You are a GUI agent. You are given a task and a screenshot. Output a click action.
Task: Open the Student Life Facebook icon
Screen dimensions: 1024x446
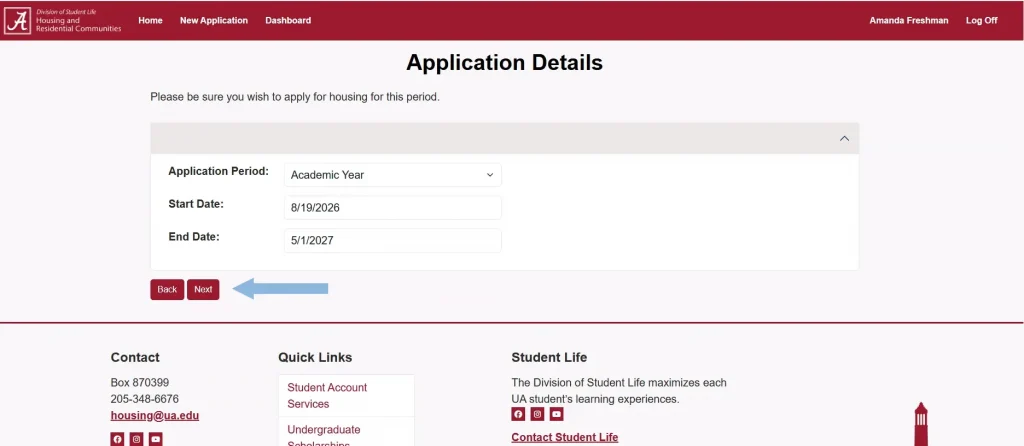[518, 414]
